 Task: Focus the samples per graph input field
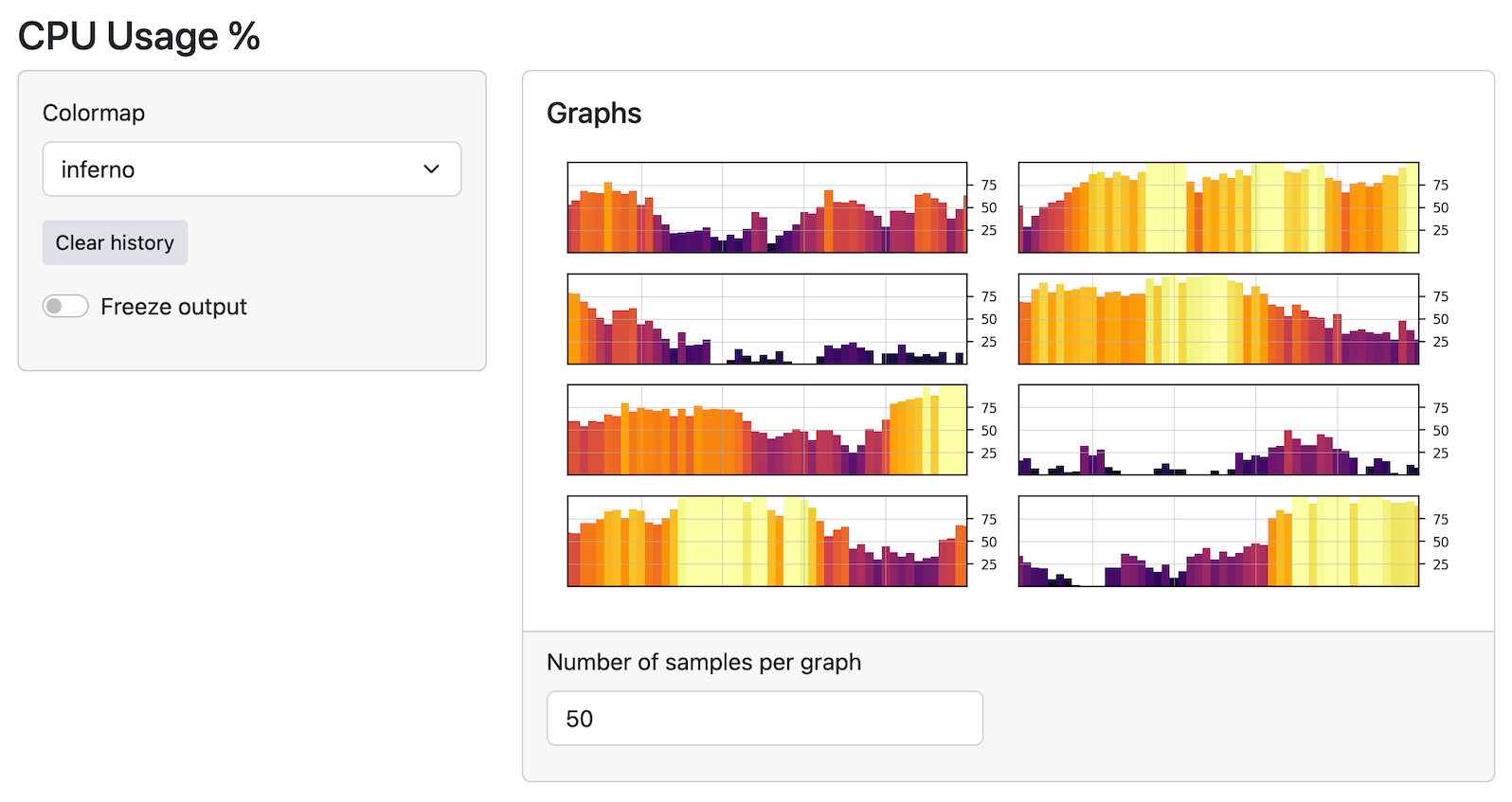[x=764, y=719]
